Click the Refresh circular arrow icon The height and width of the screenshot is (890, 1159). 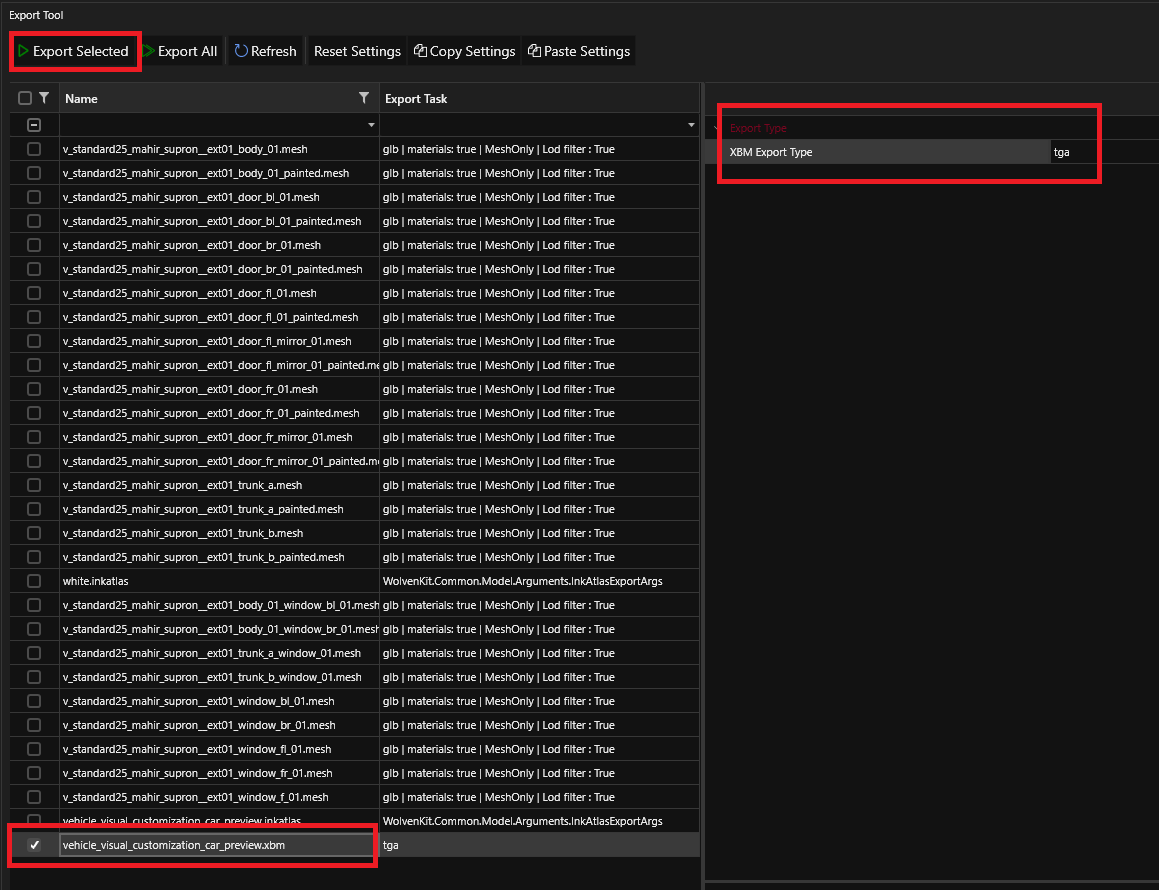(x=241, y=51)
